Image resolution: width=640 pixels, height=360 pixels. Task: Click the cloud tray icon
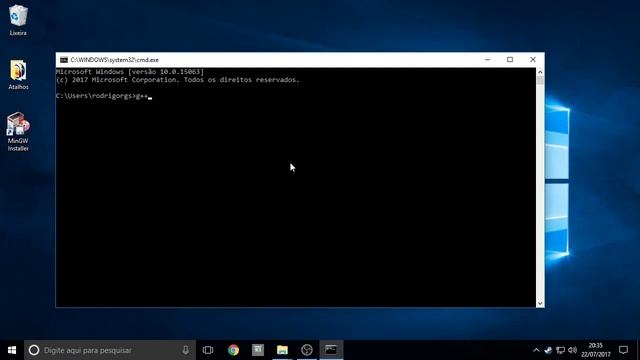pyautogui.click(x=548, y=350)
